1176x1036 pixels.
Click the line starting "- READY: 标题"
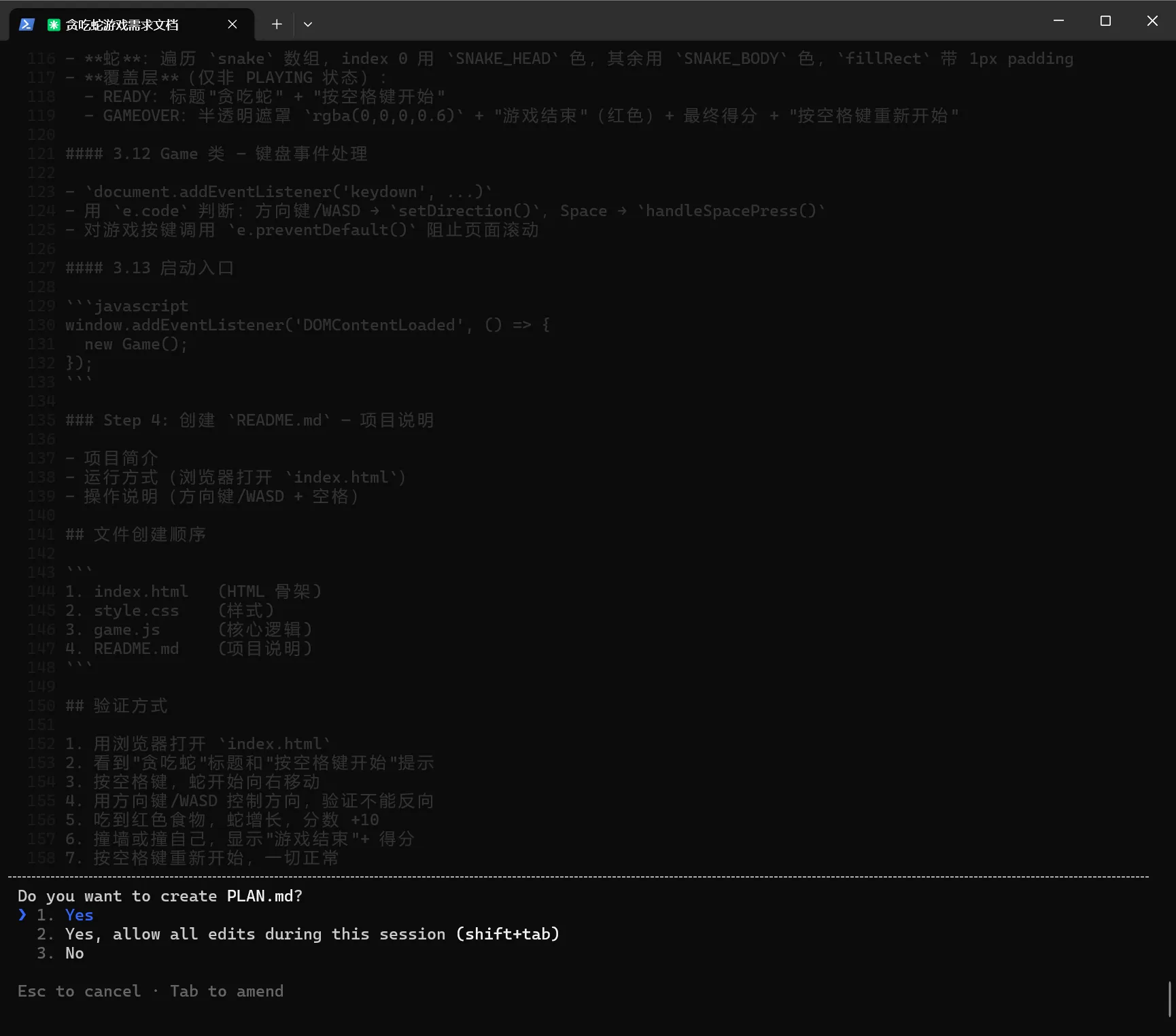(264, 97)
